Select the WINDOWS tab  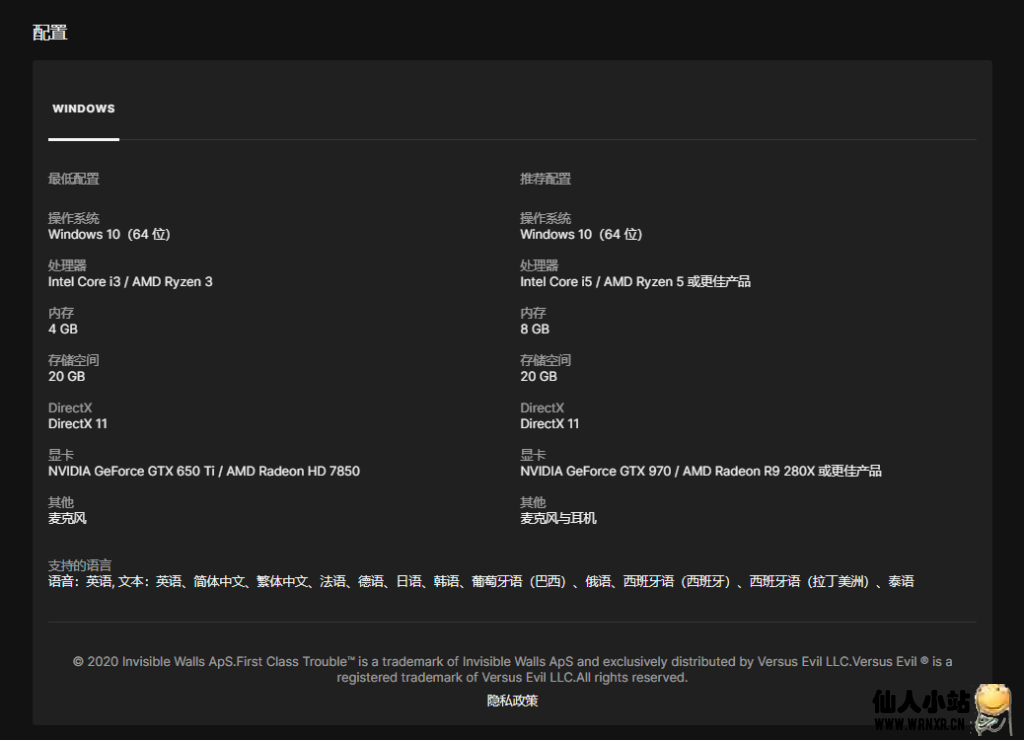84,108
